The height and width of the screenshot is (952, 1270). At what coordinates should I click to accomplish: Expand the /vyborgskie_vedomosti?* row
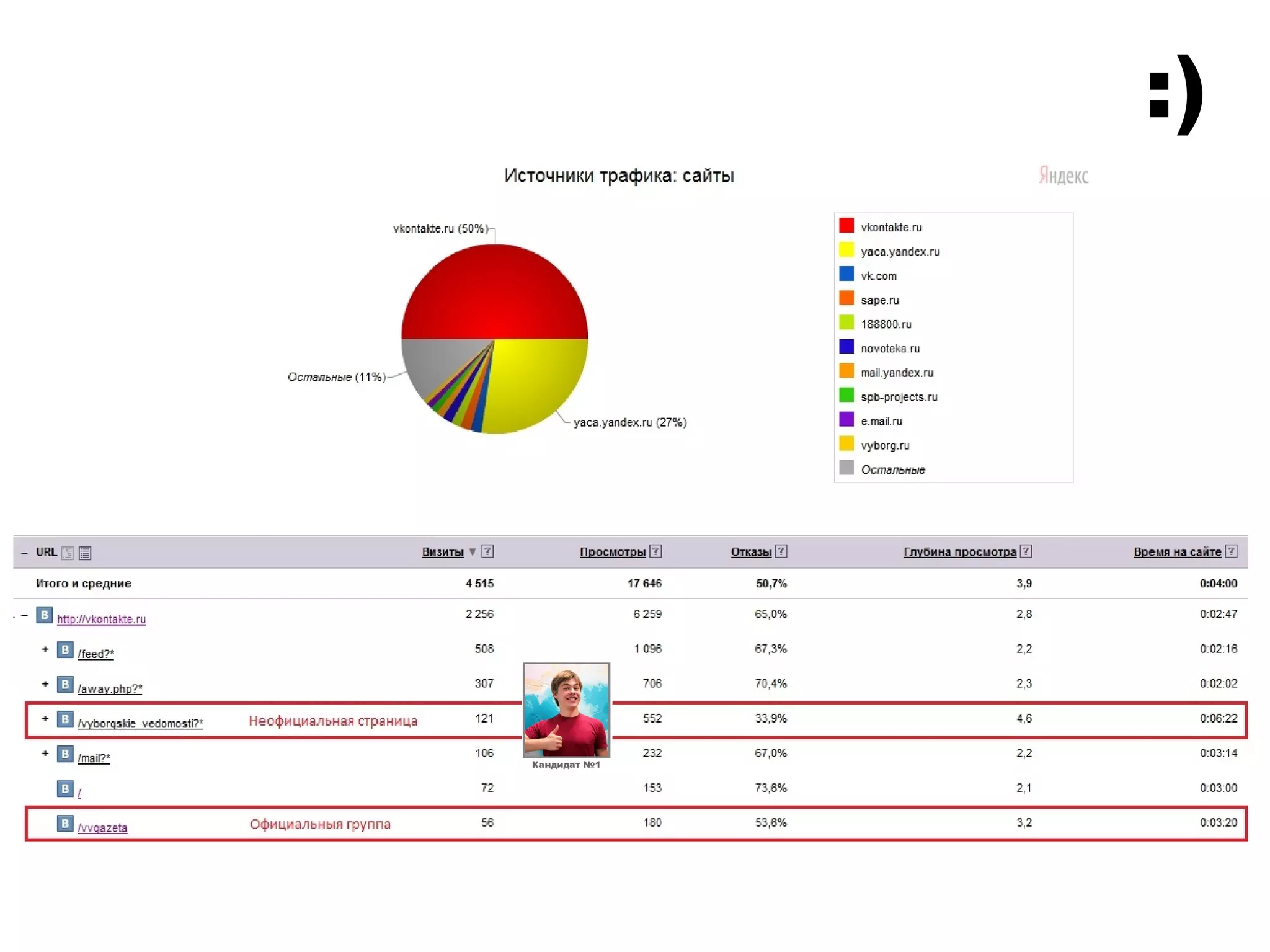45,719
